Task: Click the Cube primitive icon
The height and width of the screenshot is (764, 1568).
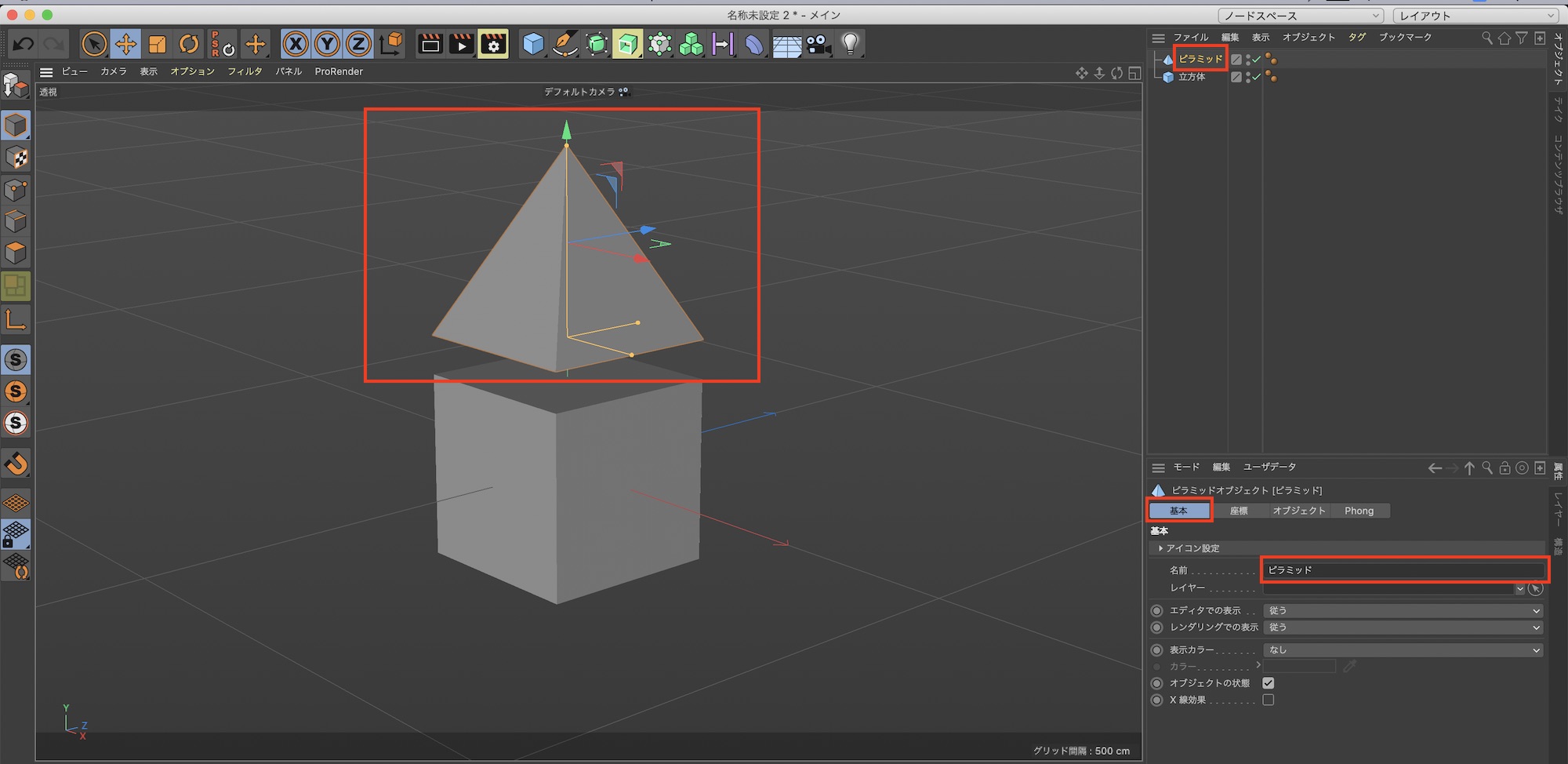Action: point(533,44)
